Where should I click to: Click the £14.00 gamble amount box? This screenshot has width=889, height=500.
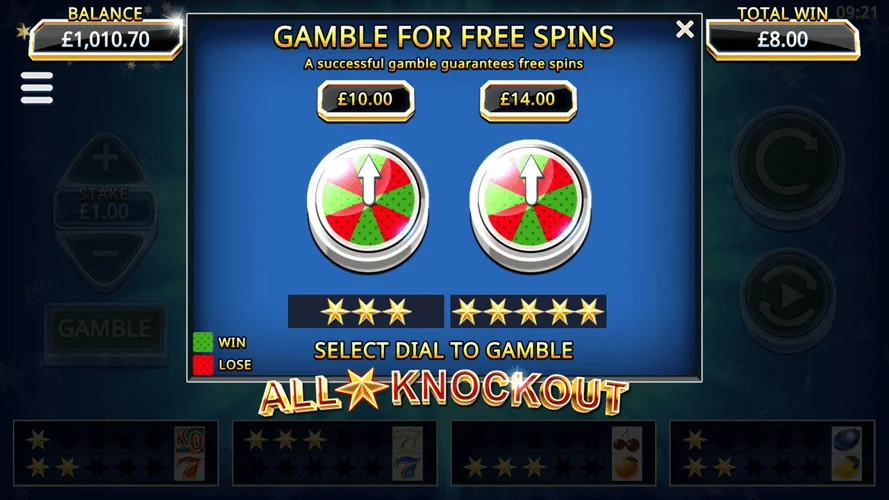point(528,100)
